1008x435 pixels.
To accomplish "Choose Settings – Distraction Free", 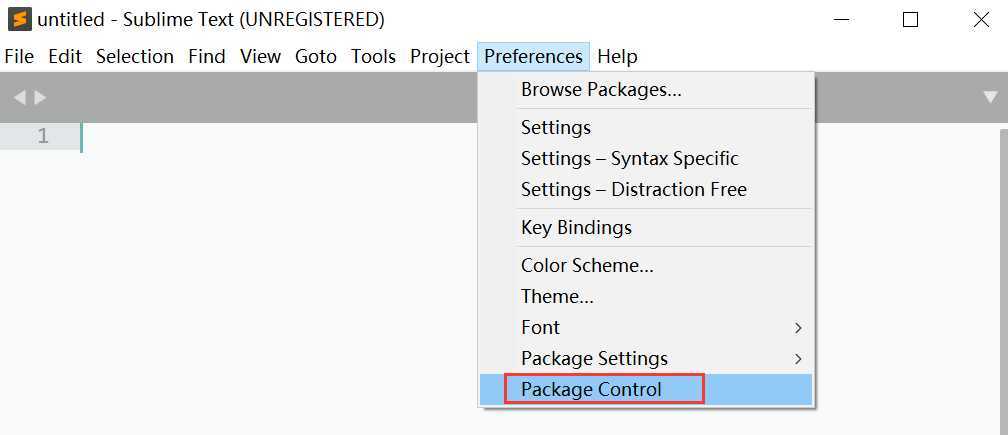I will (x=646, y=190).
